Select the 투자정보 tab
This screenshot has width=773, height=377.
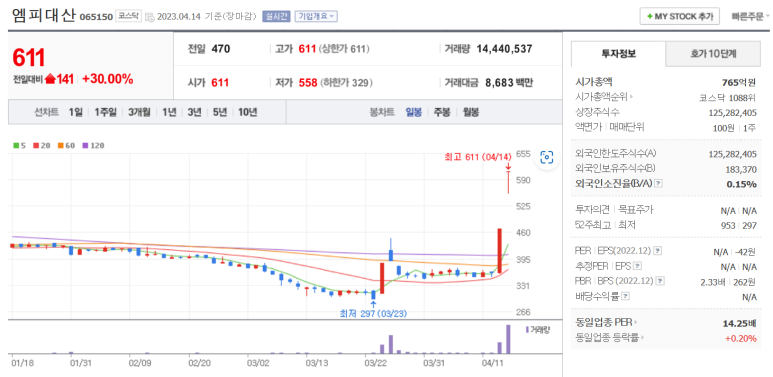pyautogui.click(x=618, y=54)
